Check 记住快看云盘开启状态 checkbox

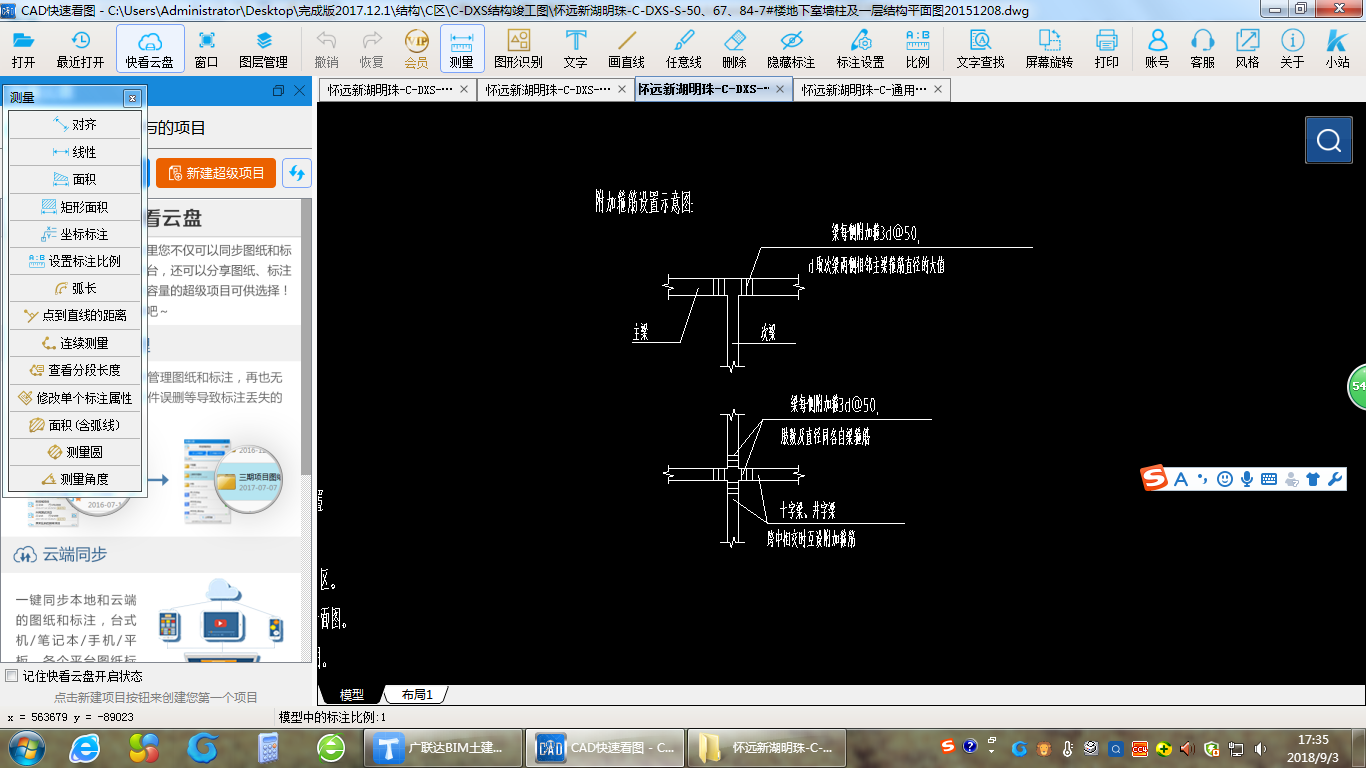pyautogui.click(x=11, y=676)
